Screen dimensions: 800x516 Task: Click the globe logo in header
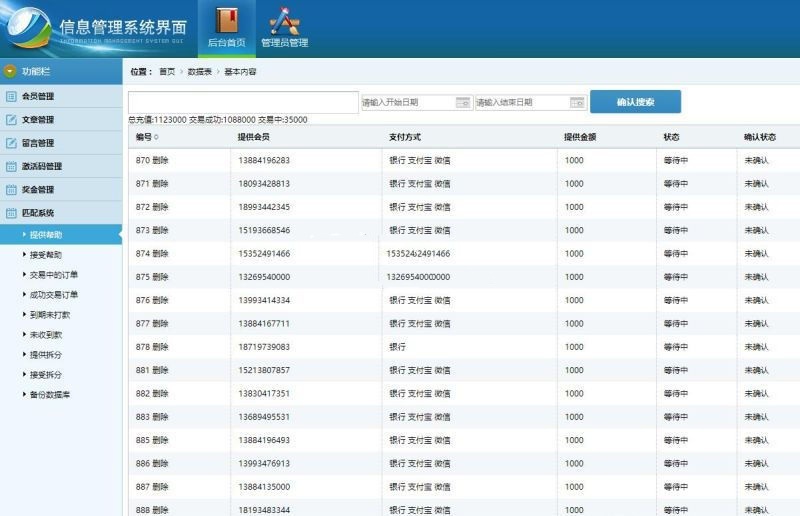30,28
